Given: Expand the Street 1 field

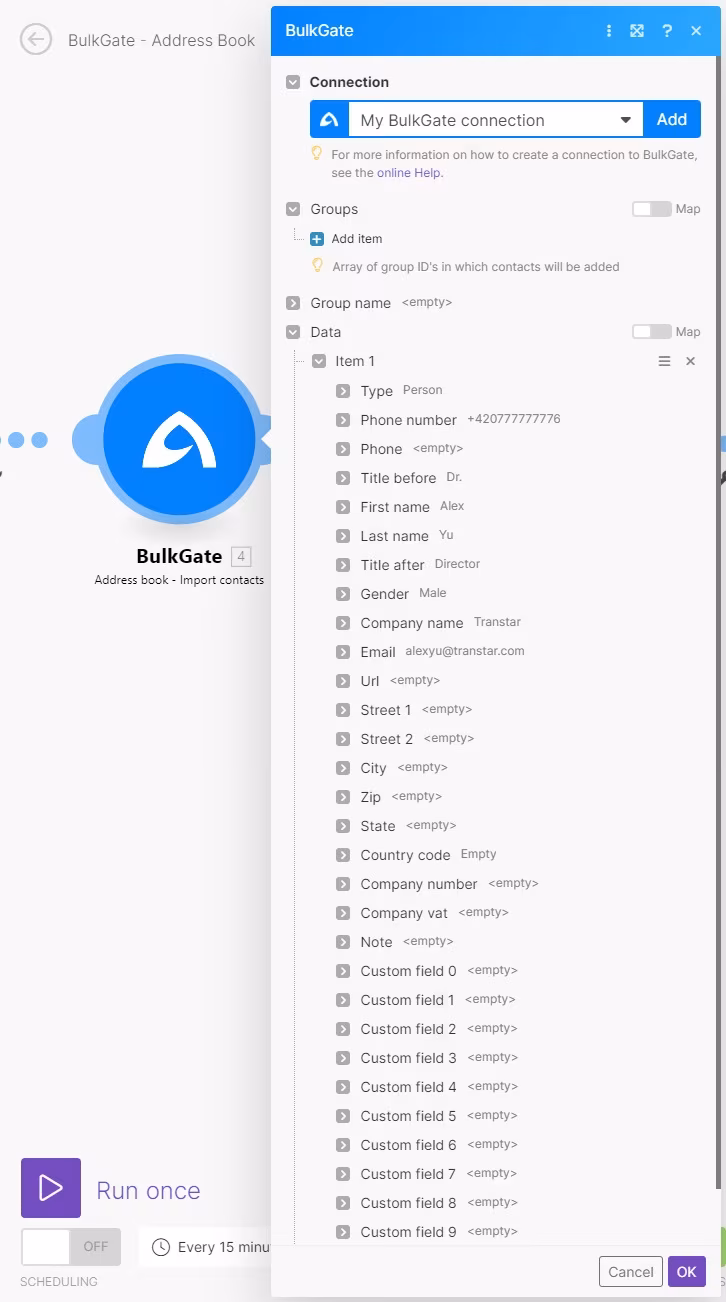Looking at the screenshot, I should [x=343, y=710].
